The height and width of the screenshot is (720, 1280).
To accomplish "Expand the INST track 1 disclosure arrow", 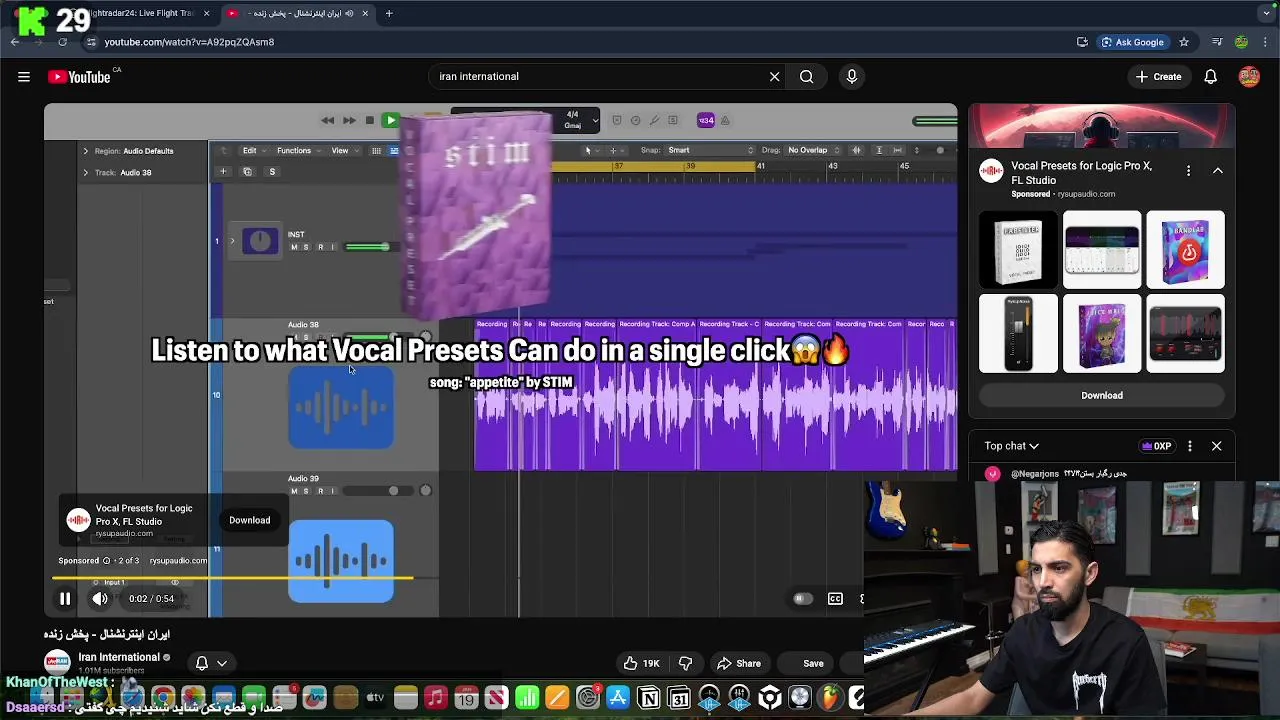I will pos(233,241).
